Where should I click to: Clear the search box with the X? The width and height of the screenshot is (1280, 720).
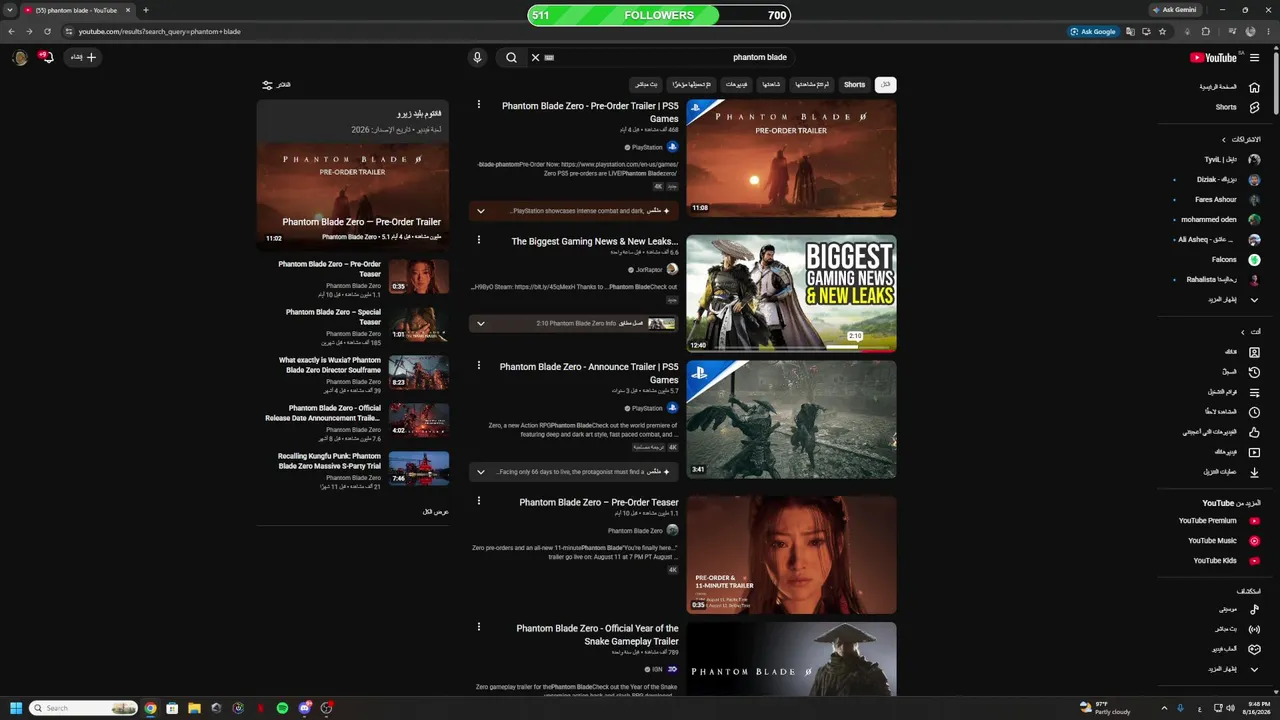(535, 57)
